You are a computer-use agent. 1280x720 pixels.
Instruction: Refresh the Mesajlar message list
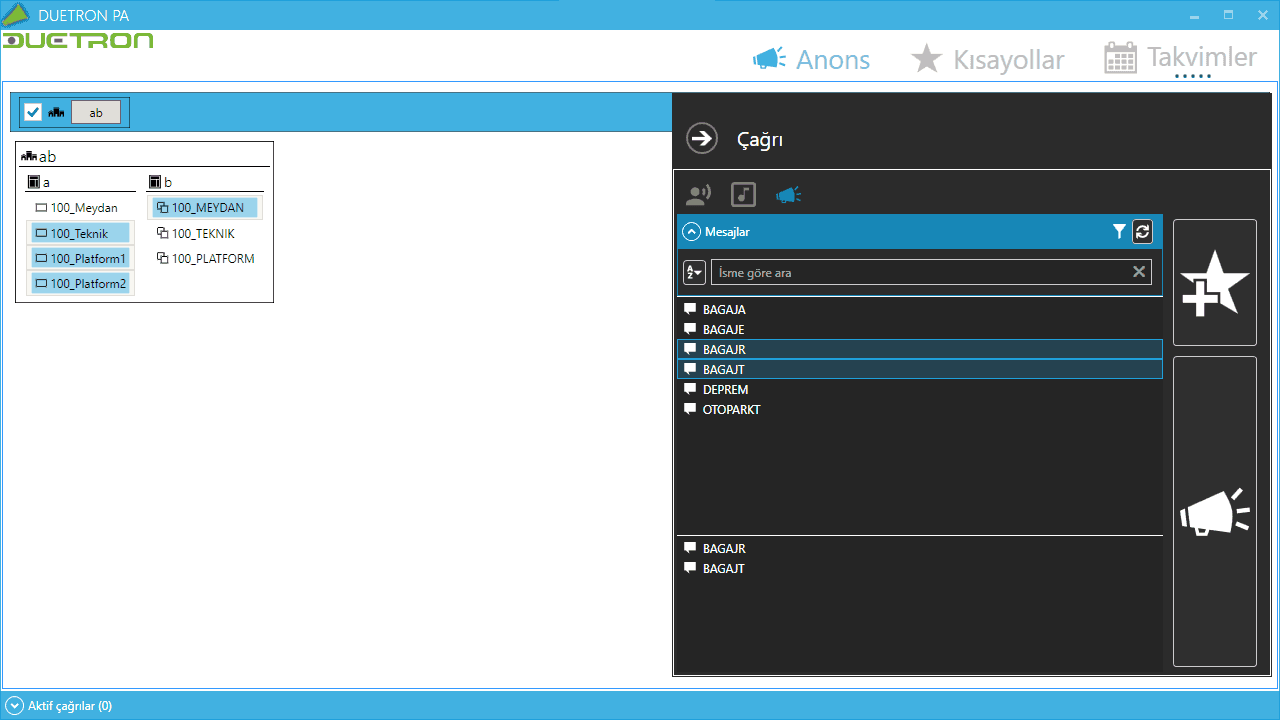click(1142, 232)
